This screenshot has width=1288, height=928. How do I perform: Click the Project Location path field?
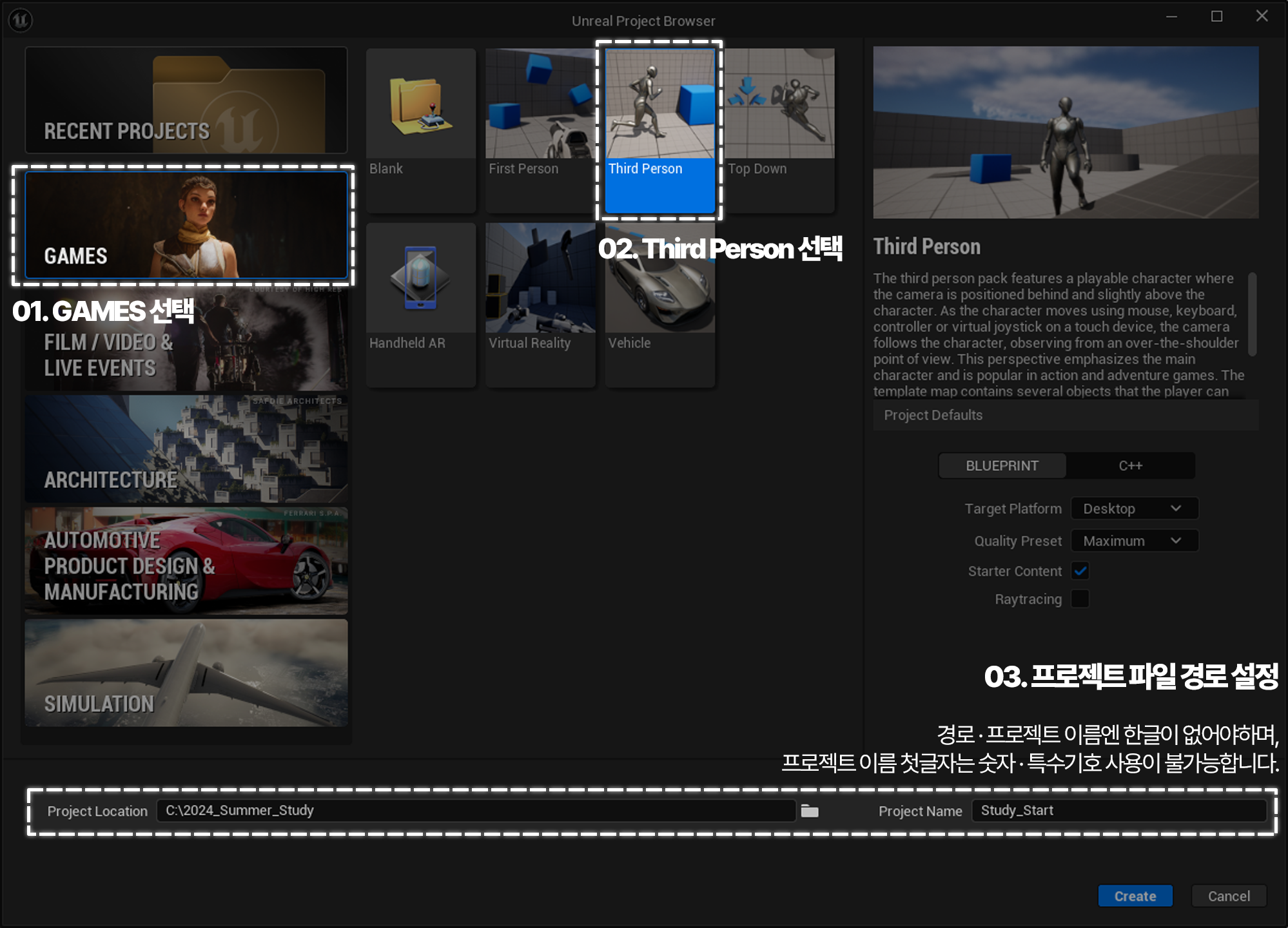click(476, 811)
